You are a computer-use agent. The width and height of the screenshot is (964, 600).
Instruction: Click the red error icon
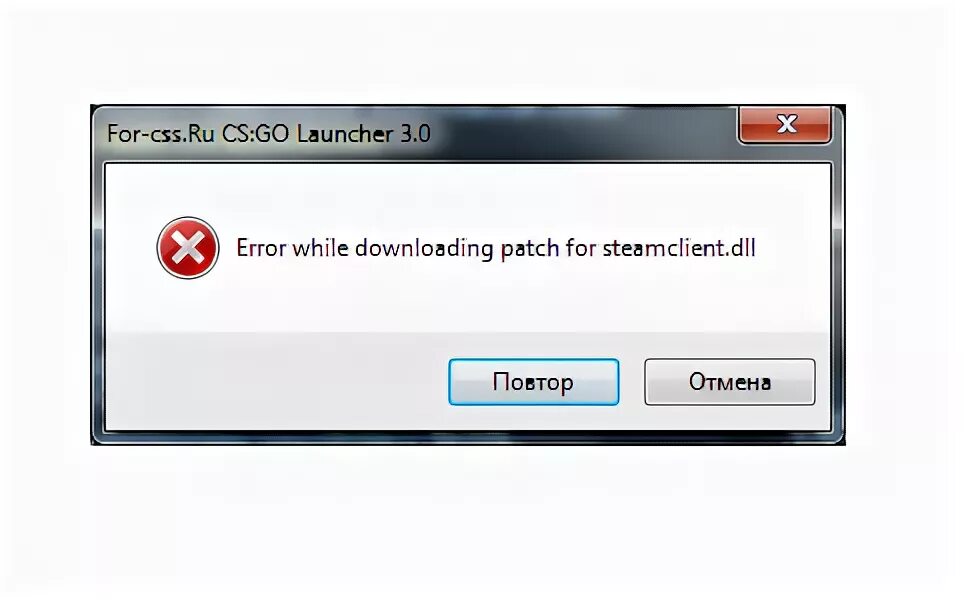188,248
